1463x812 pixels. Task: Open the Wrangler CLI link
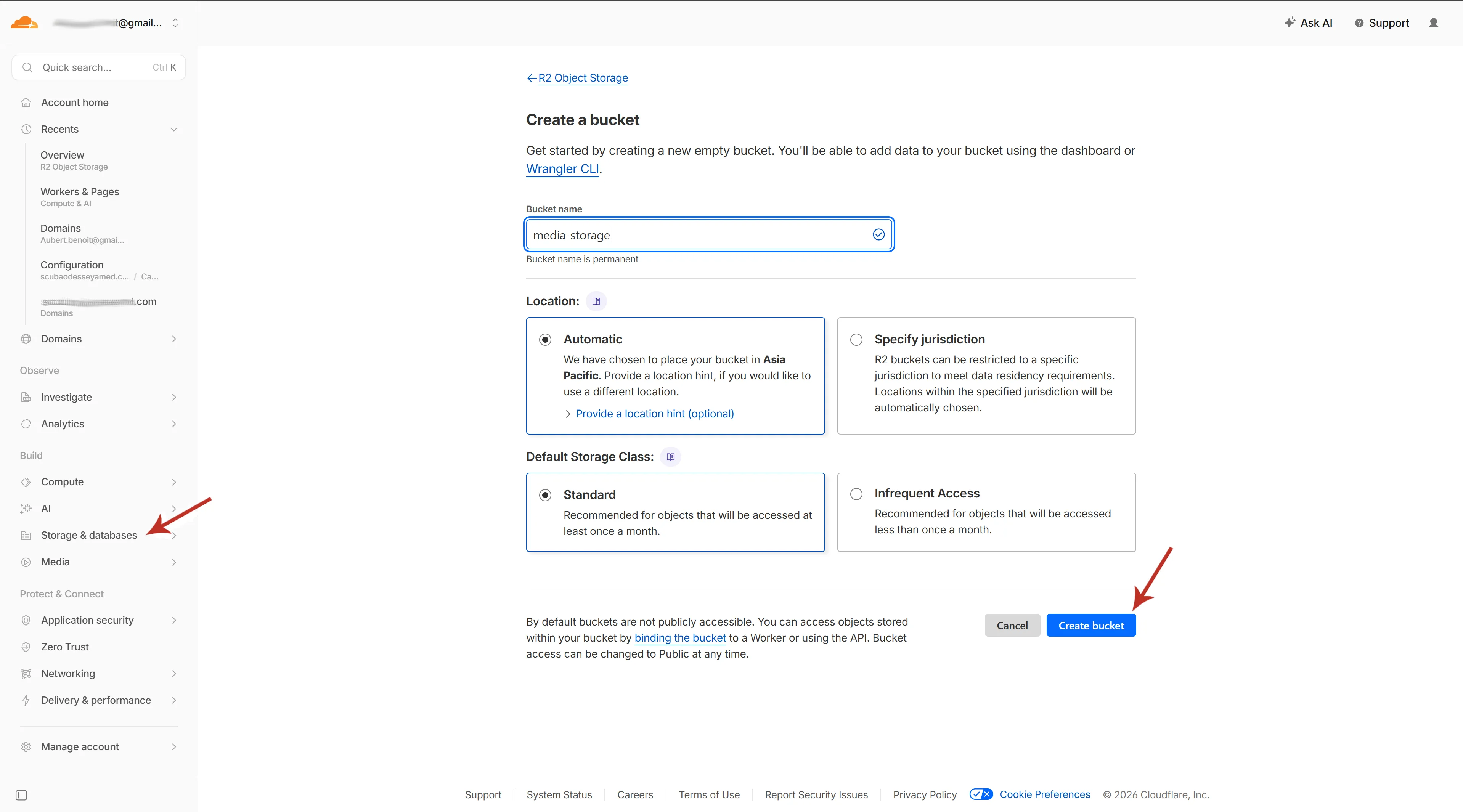click(562, 168)
